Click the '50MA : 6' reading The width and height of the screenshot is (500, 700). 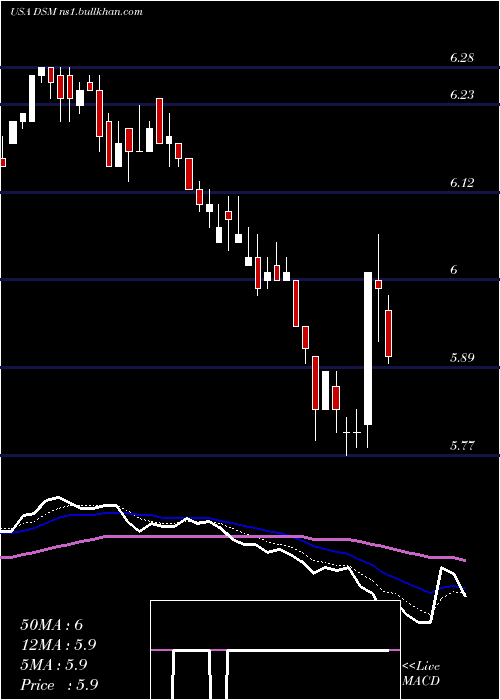point(52,625)
